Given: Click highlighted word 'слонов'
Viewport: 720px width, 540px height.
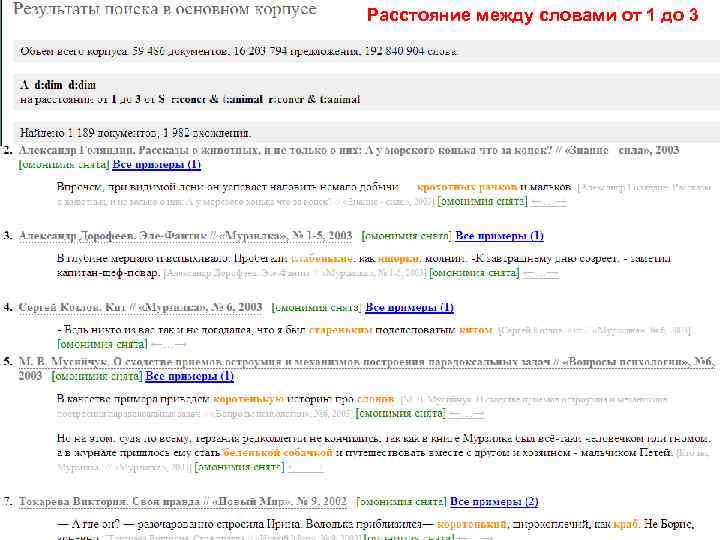Looking at the screenshot, I should click(x=375, y=399).
